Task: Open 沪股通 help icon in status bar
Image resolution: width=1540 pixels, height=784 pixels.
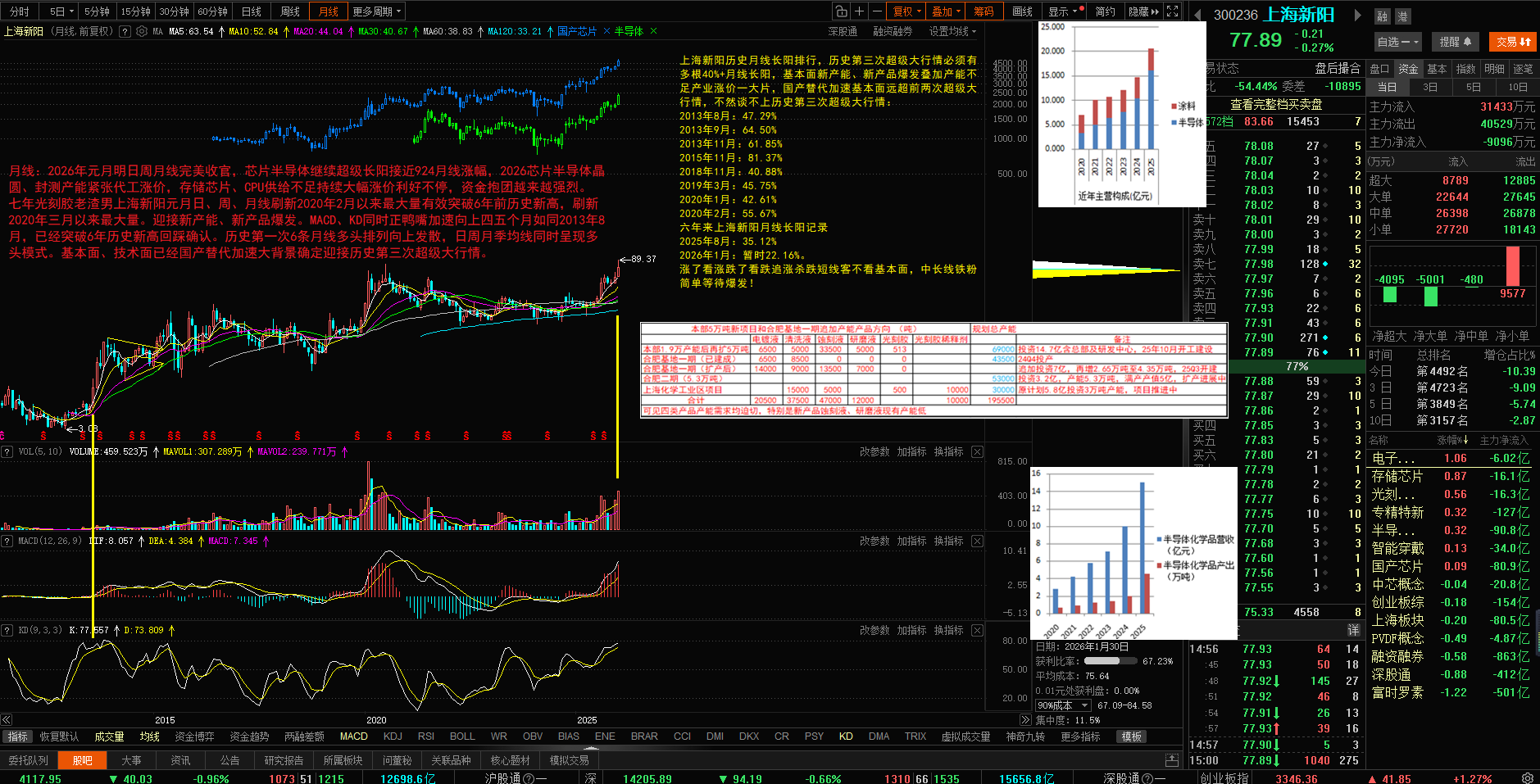Action: point(529,778)
